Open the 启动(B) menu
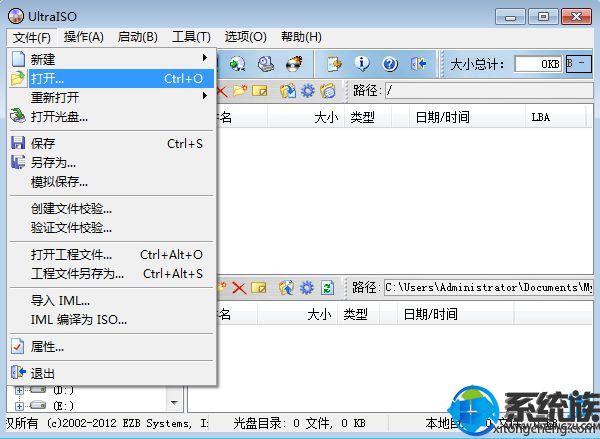 click(138, 37)
